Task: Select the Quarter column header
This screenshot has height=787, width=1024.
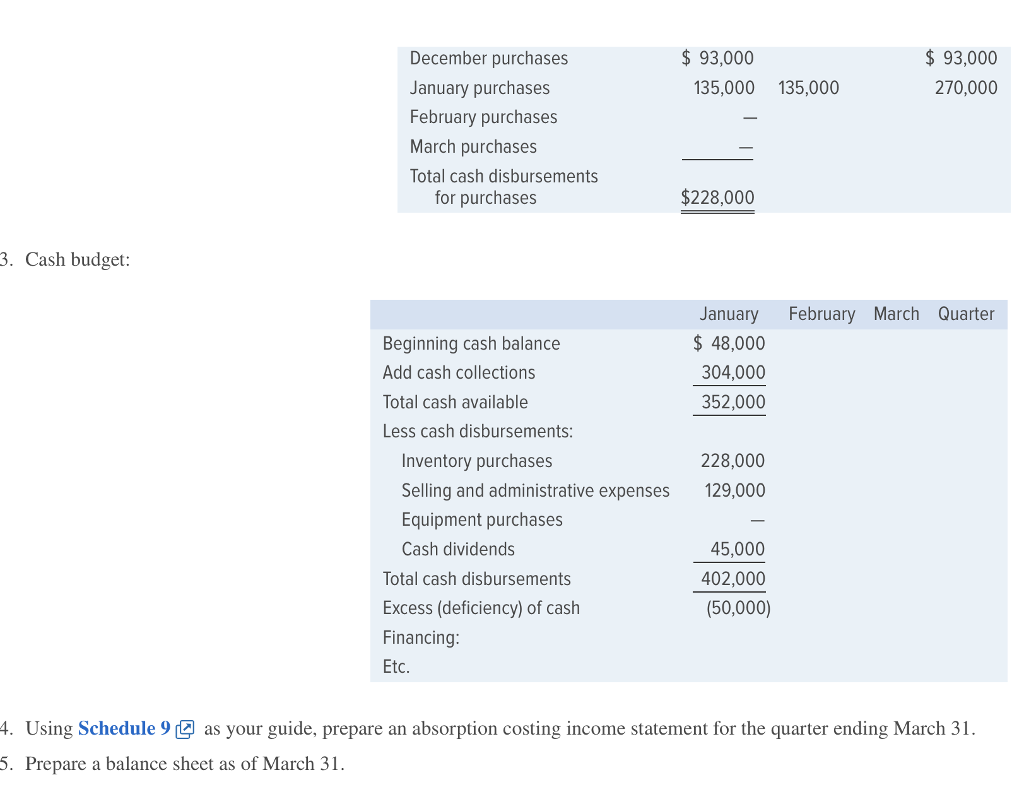Action: [966, 314]
